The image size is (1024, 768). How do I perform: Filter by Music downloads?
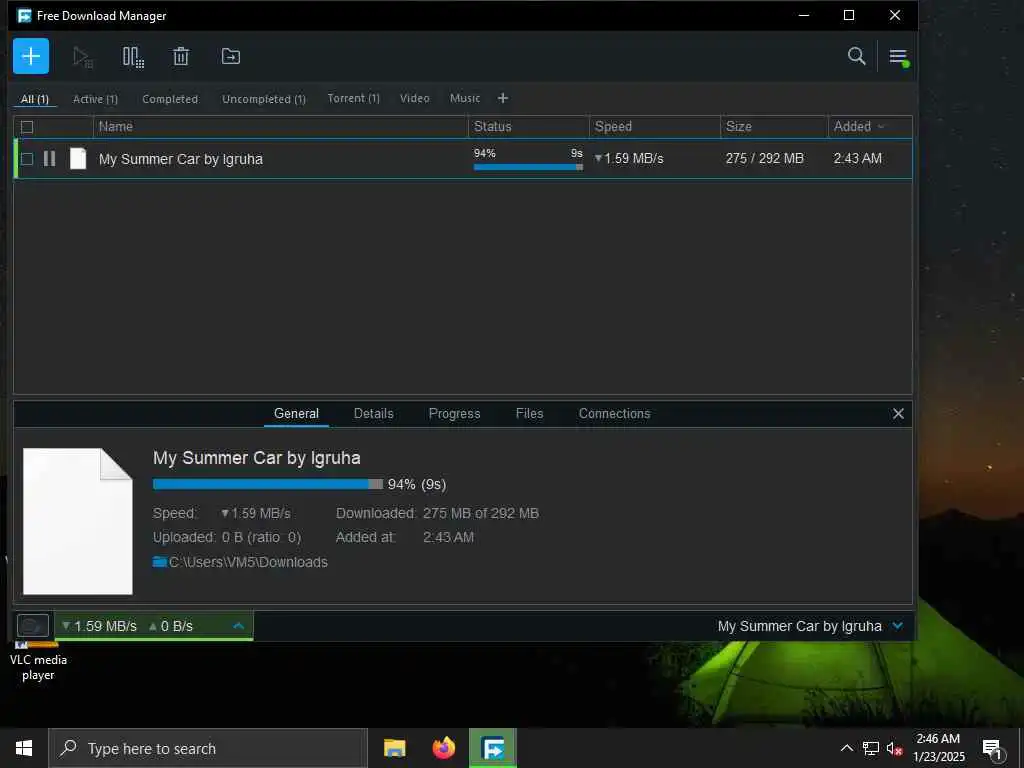(x=465, y=99)
